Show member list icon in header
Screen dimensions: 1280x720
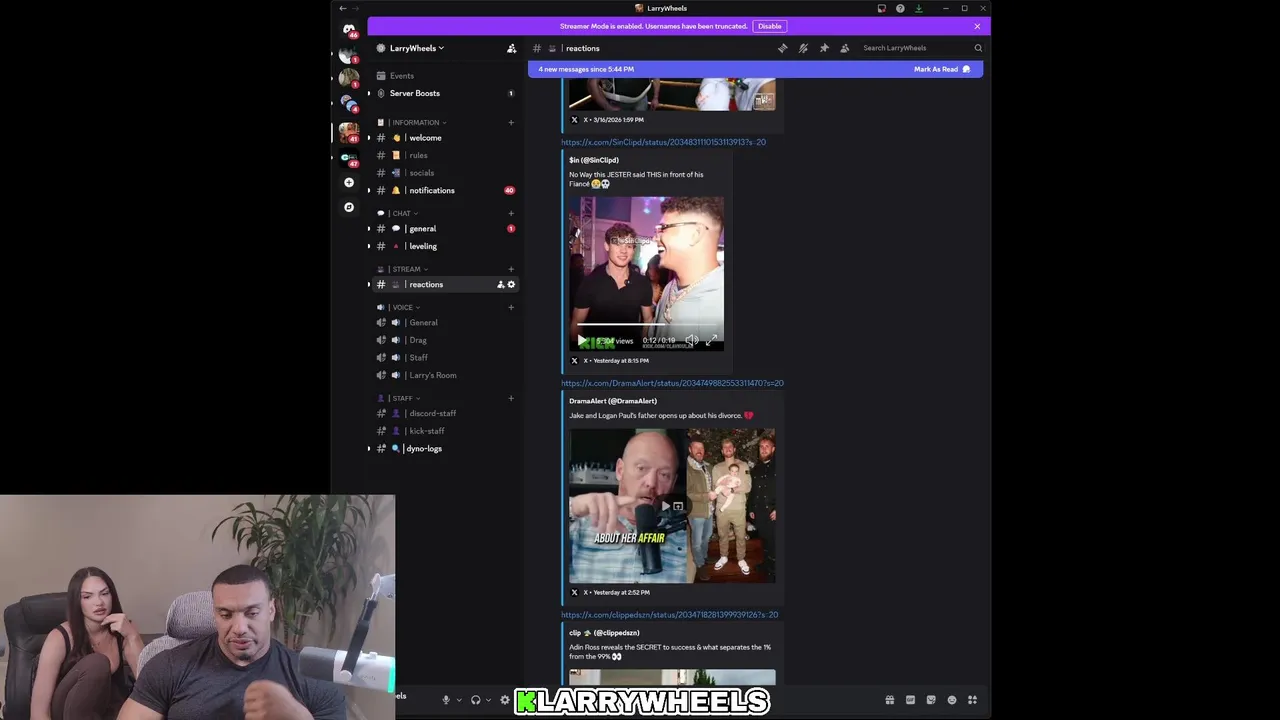click(845, 48)
